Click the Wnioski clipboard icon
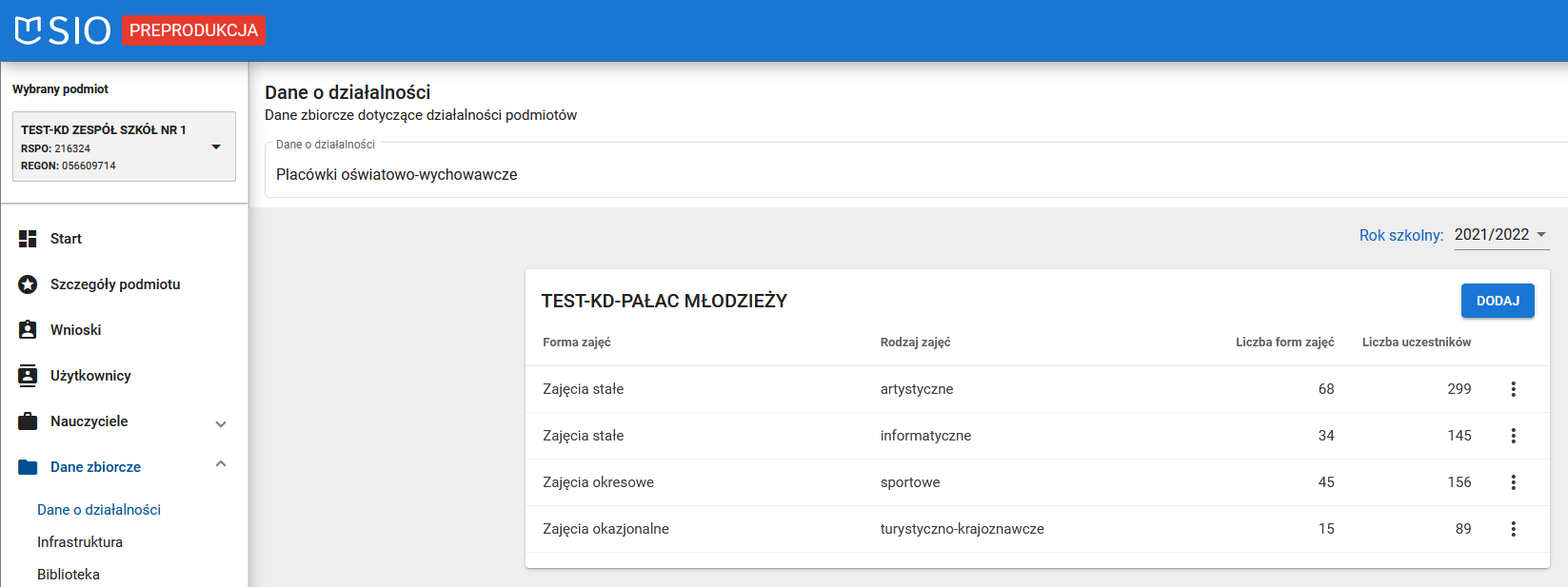 28,330
